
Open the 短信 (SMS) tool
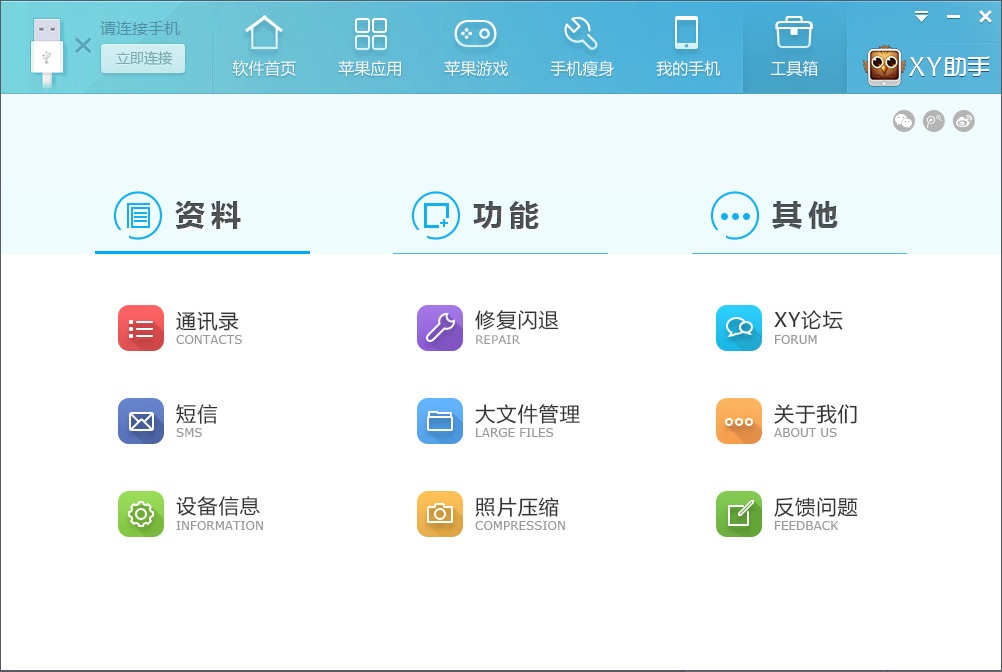click(175, 421)
